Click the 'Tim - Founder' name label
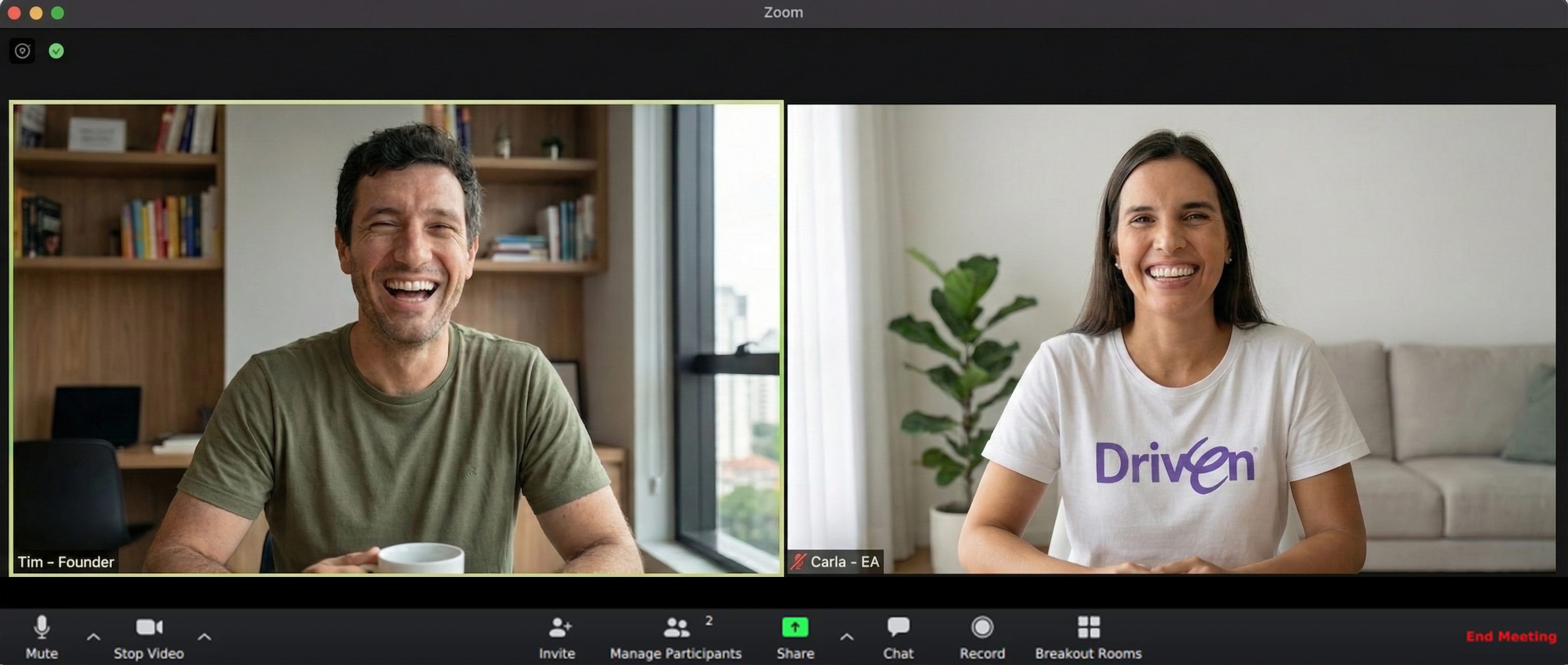The image size is (1568, 665). [66, 562]
